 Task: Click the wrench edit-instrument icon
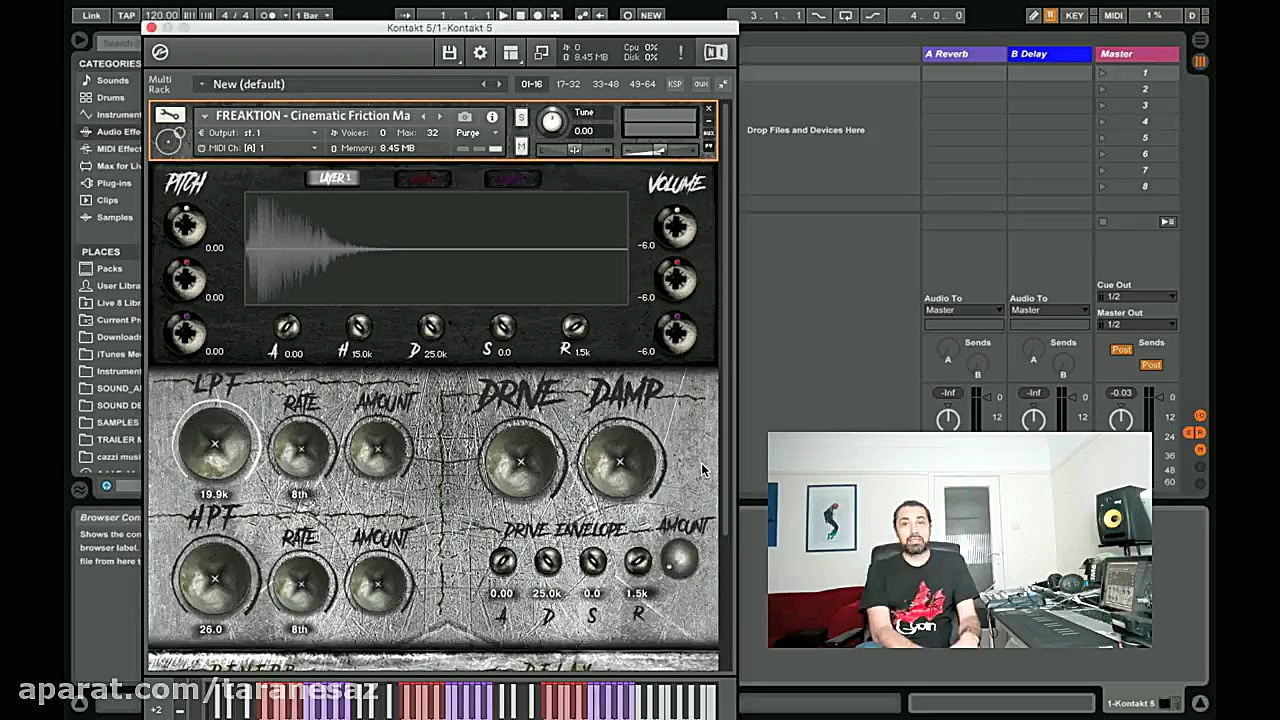tap(170, 115)
